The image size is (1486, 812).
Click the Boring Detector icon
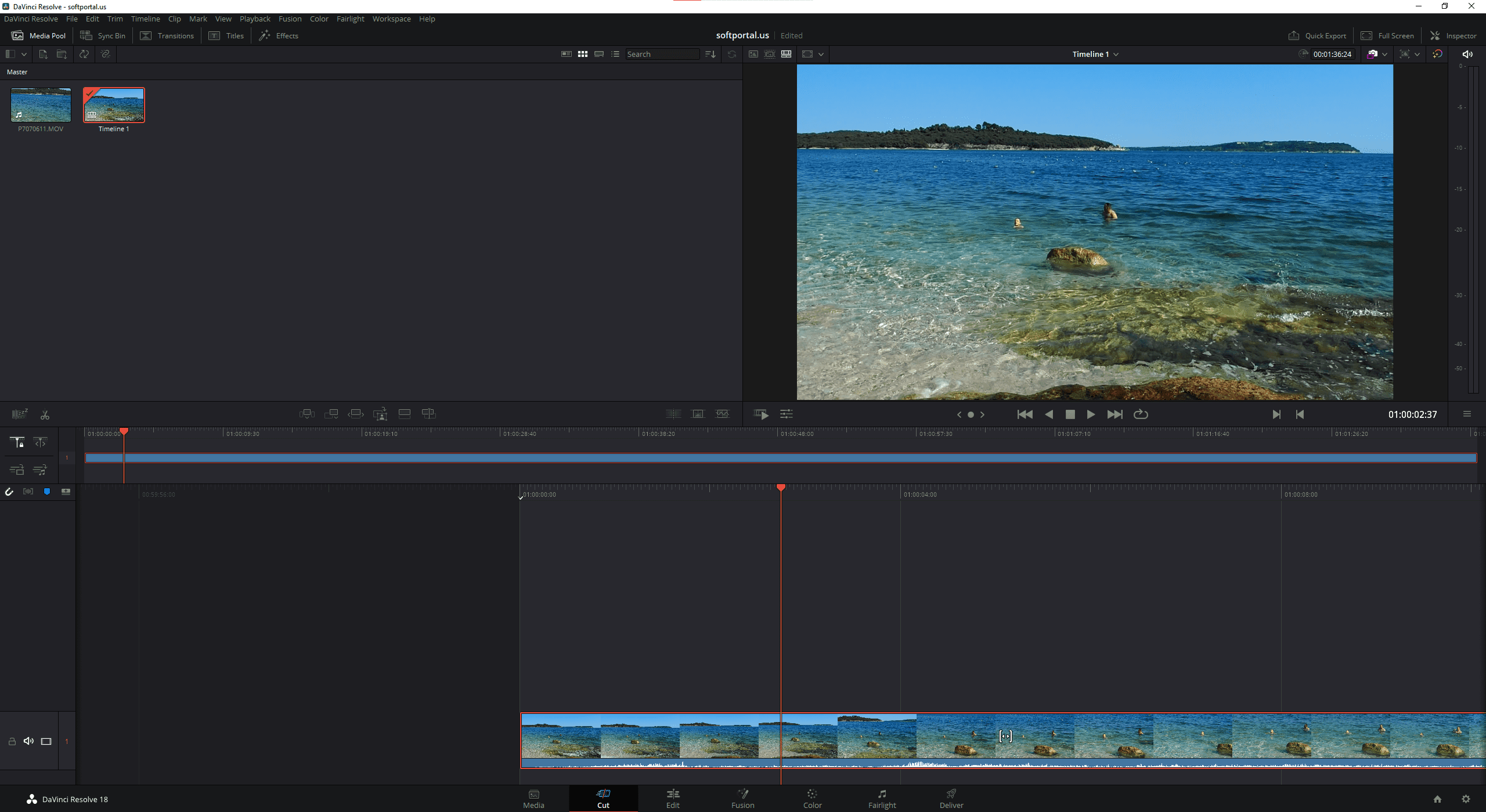pyautogui.click(x=20, y=414)
